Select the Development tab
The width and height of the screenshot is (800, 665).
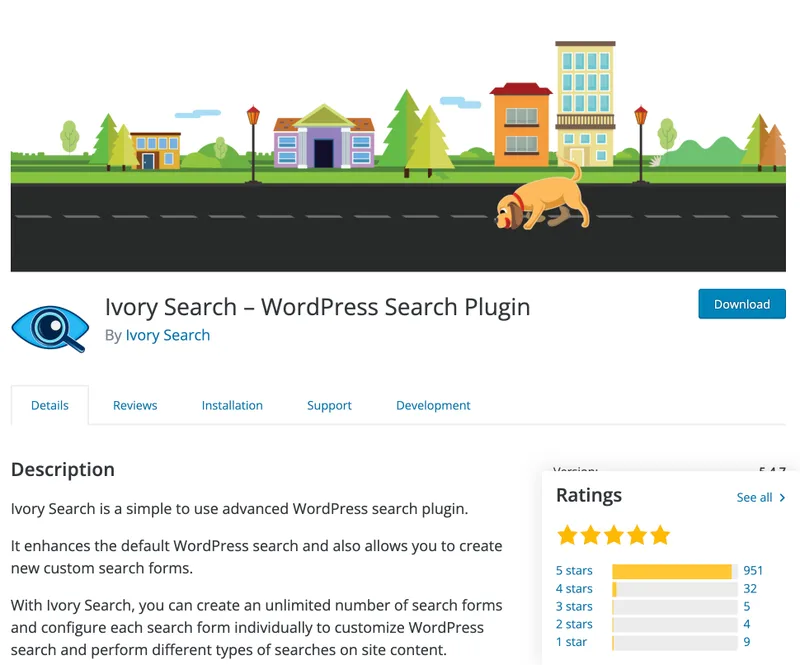click(x=433, y=405)
